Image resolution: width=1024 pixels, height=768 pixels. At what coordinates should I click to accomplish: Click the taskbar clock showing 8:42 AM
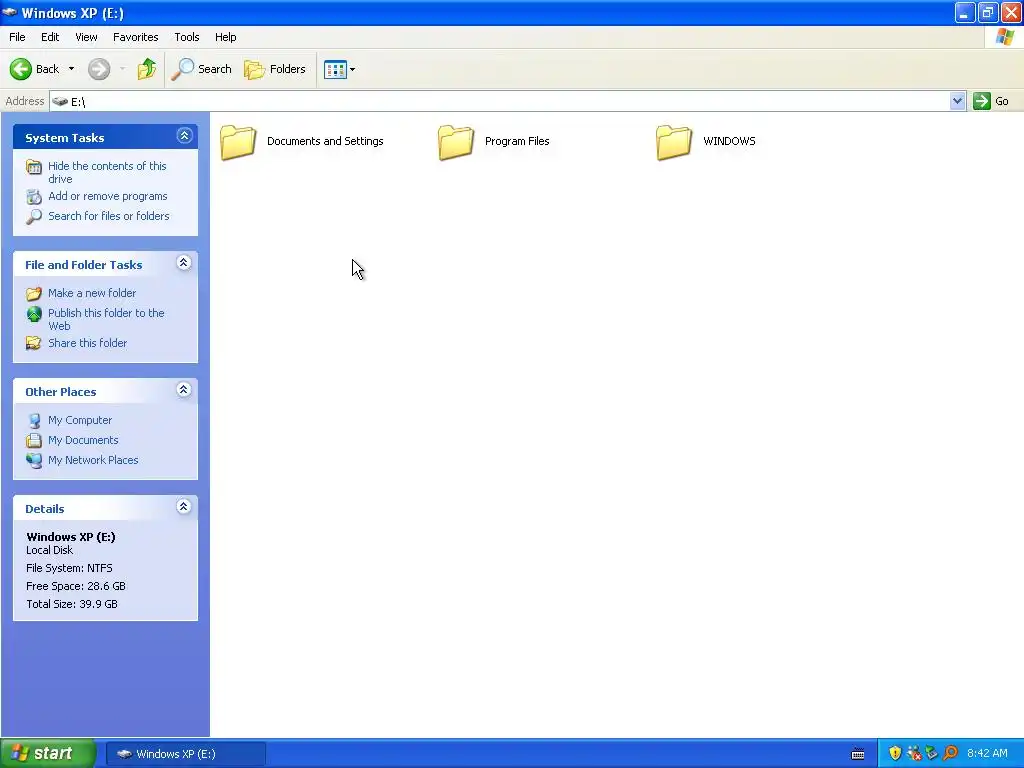[987, 754]
